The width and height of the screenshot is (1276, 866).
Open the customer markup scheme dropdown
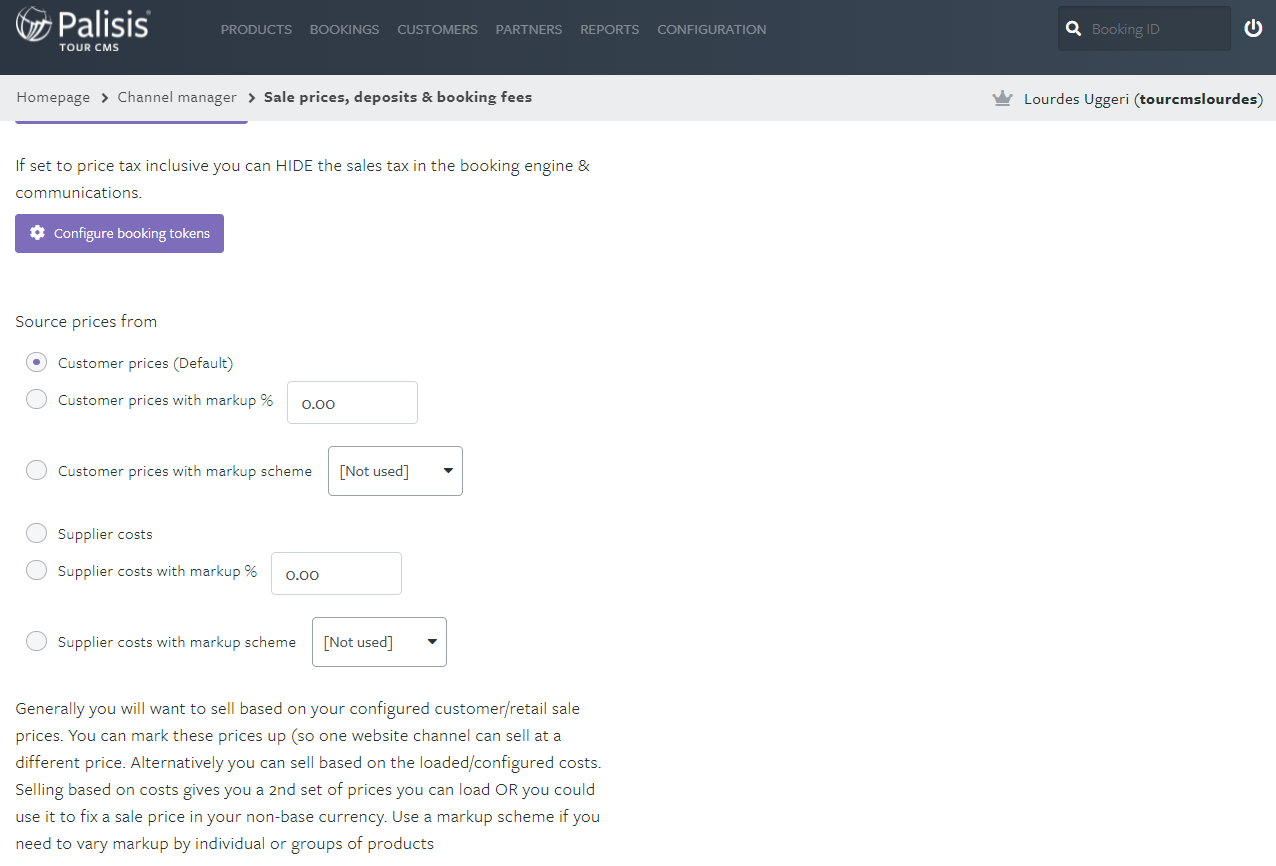pyautogui.click(x=395, y=470)
